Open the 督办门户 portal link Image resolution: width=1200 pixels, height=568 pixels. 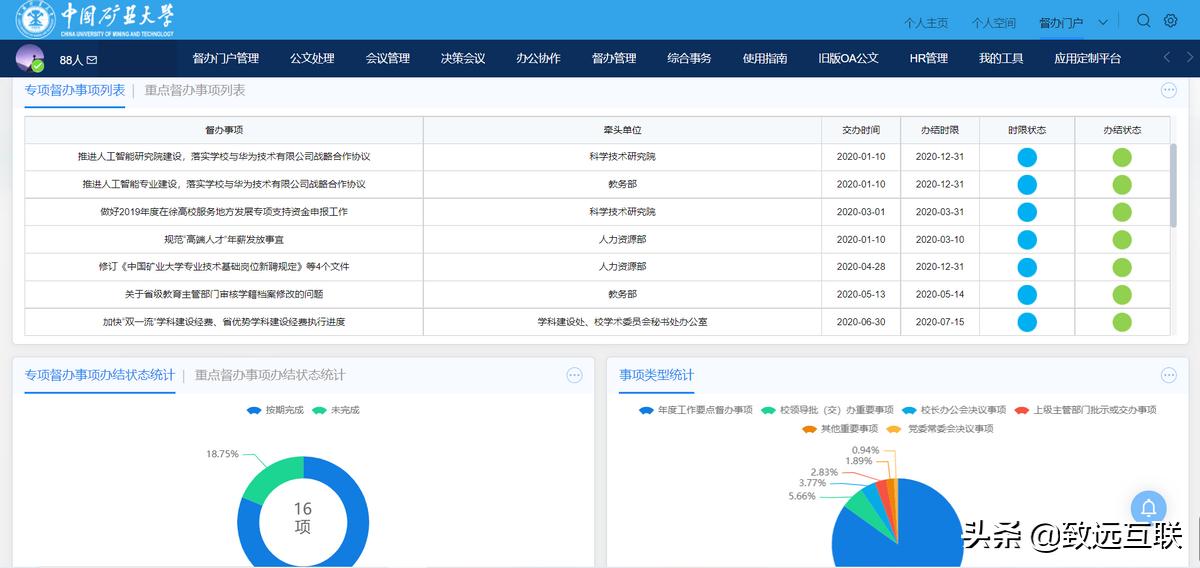1061,23
